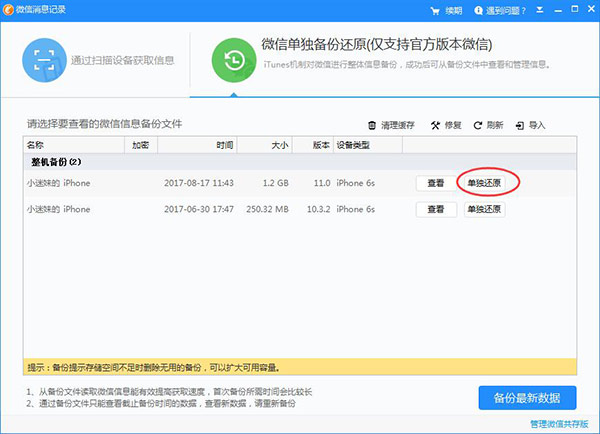Select the backup dated 2017-08-17 11:43
600x434 pixels.
[300, 183]
